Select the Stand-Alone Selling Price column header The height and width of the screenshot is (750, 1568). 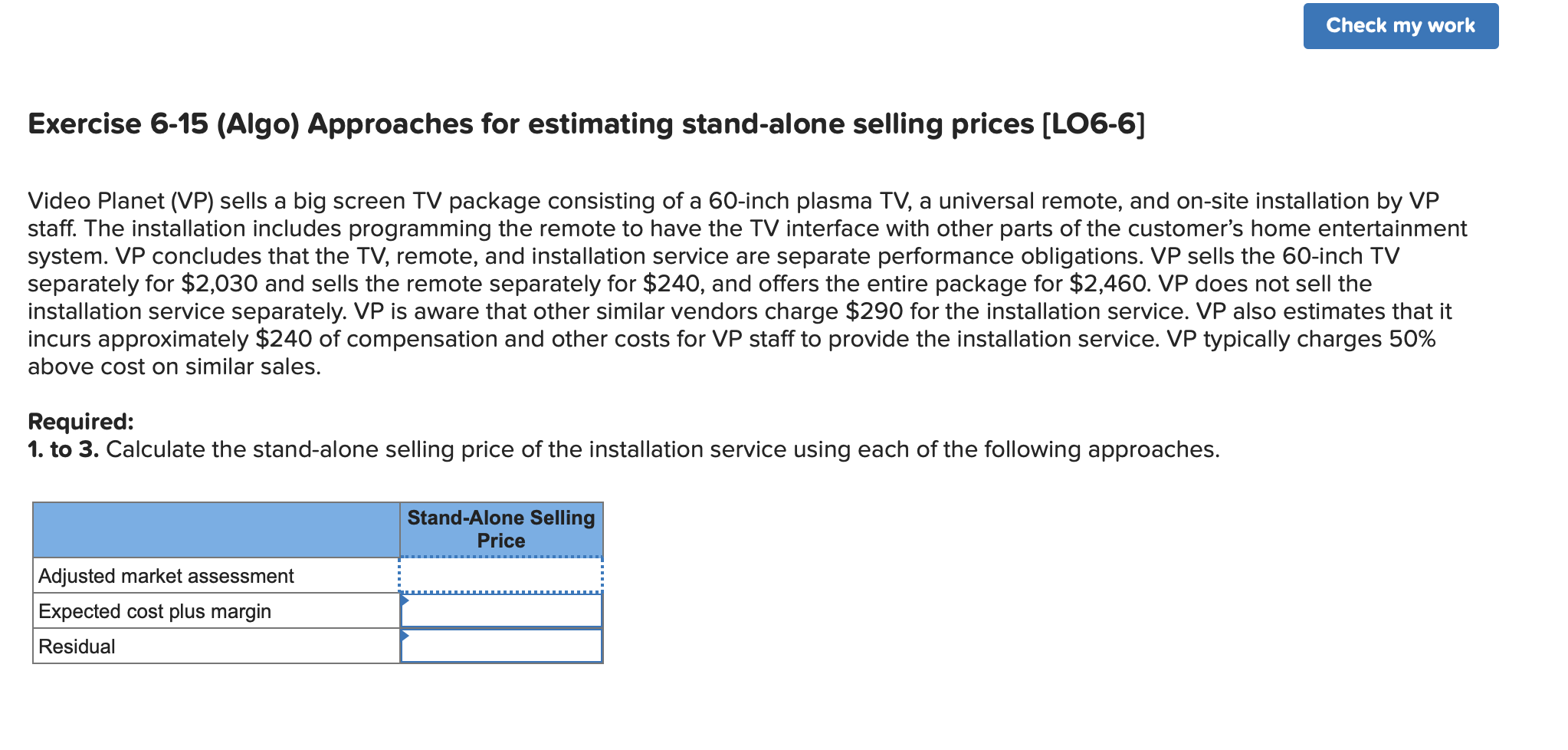pyautogui.click(x=500, y=529)
